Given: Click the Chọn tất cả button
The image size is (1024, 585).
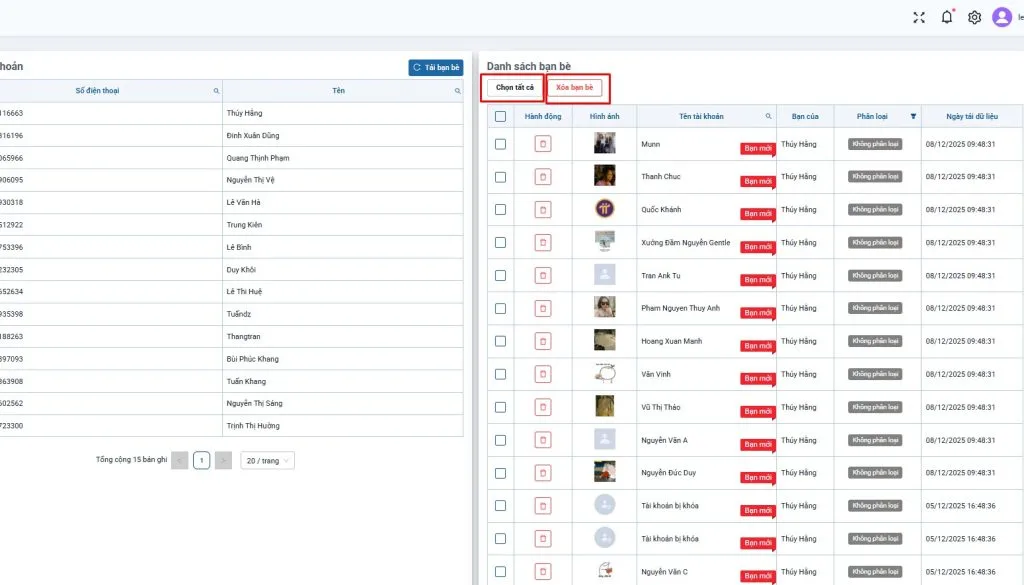Looking at the screenshot, I should coord(515,88).
